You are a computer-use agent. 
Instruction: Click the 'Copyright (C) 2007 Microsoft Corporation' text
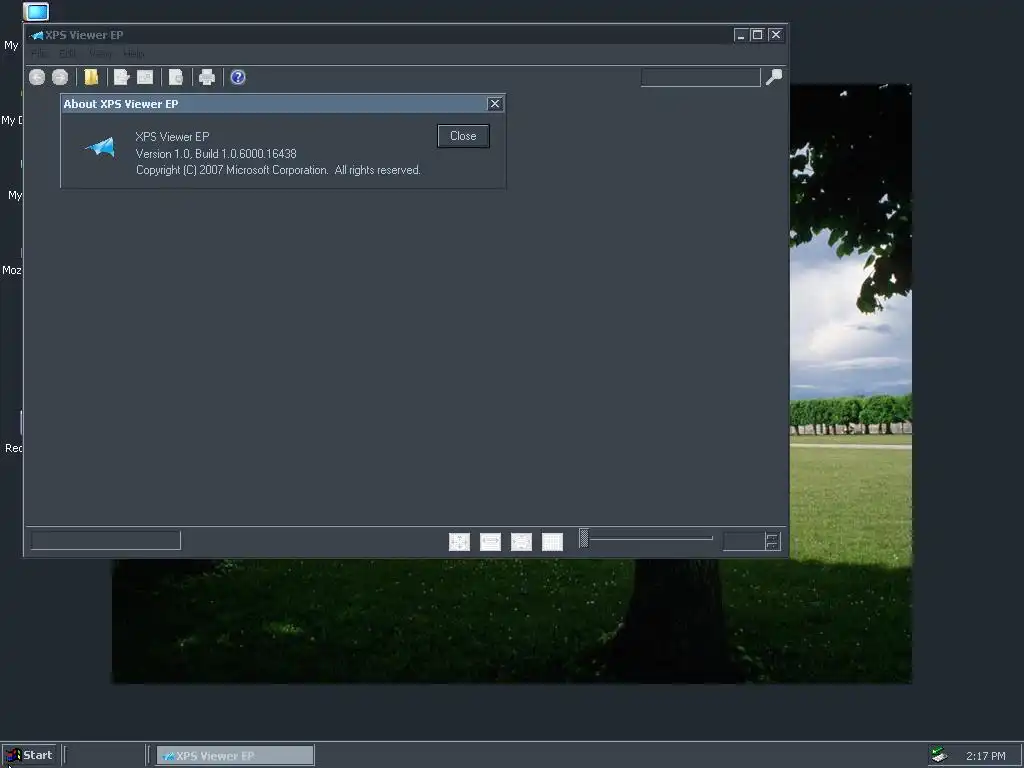[x=232, y=170]
